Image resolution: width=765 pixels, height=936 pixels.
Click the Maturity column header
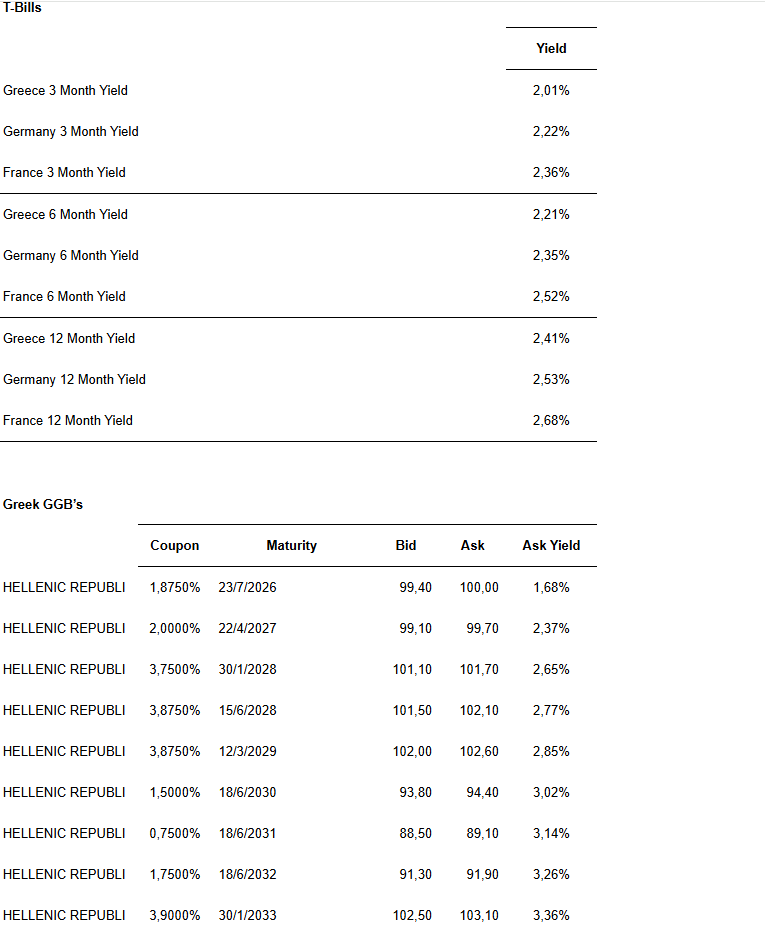click(292, 546)
